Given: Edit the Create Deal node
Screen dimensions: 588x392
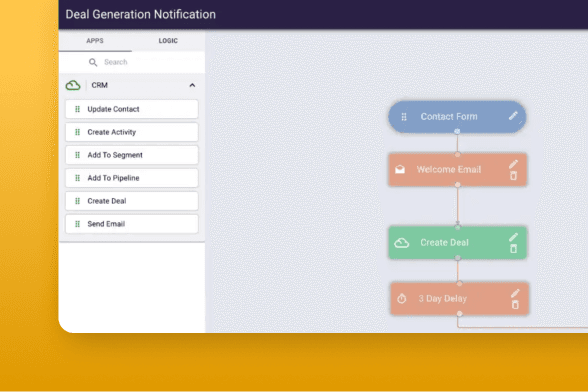Looking at the screenshot, I should pyautogui.click(x=513, y=237).
